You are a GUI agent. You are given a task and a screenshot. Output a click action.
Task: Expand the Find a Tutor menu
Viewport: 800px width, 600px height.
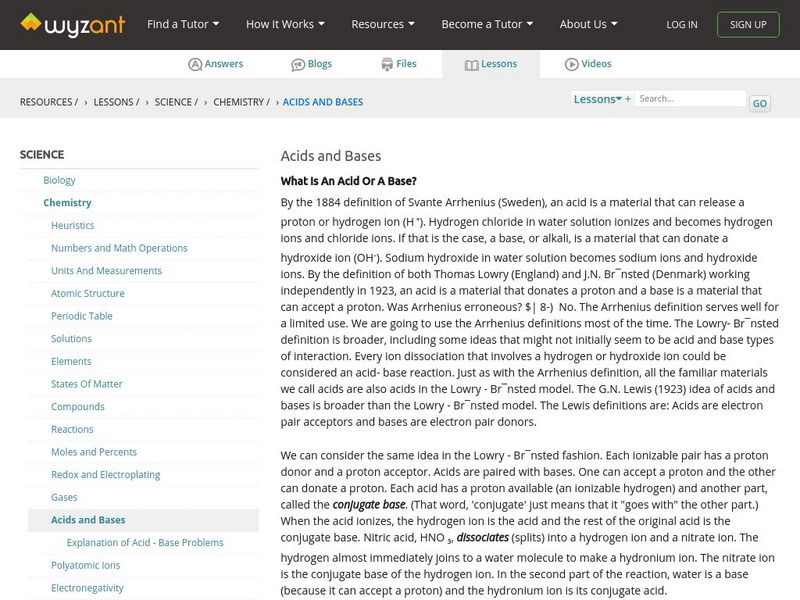pos(183,24)
